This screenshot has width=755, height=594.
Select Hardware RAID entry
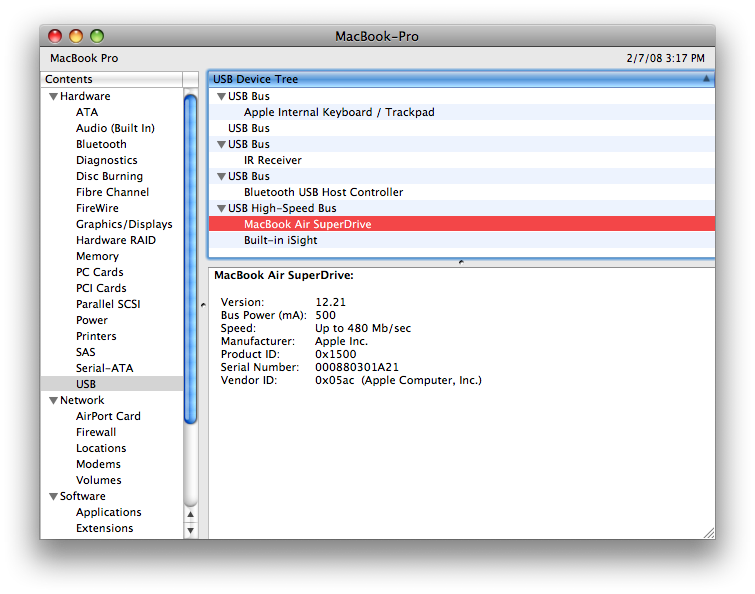(x=116, y=240)
